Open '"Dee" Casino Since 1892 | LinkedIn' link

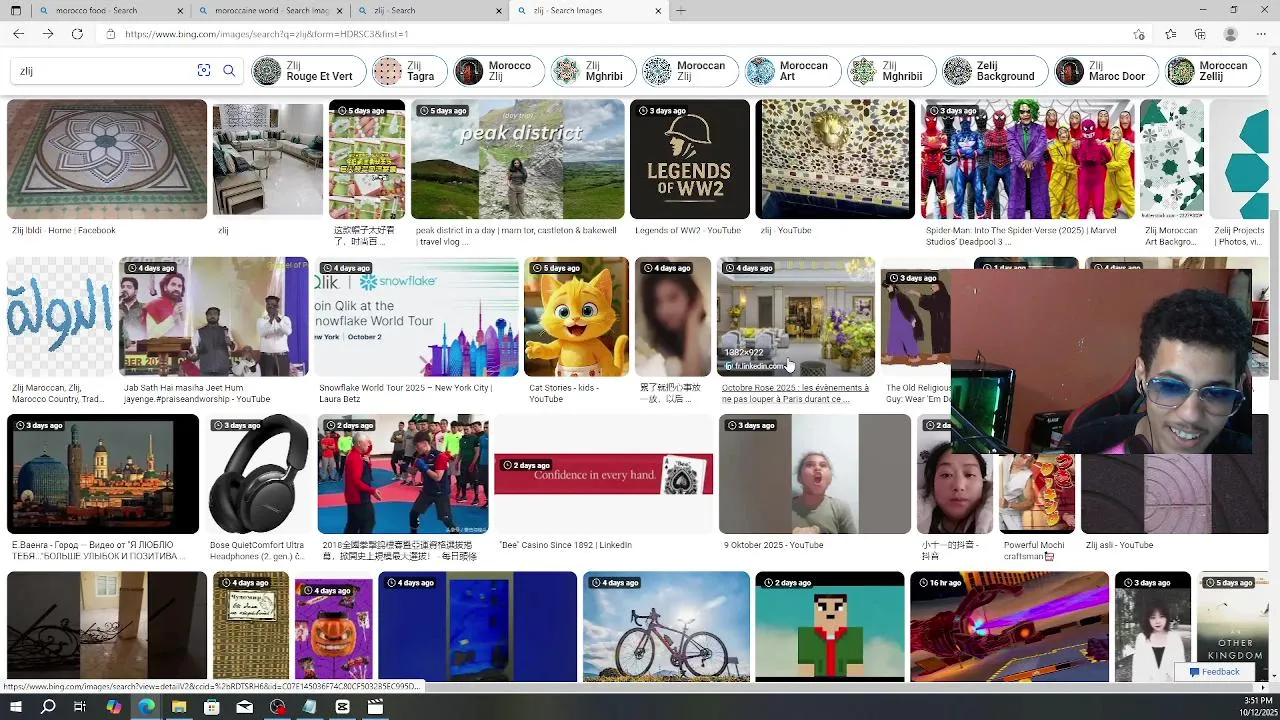pyautogui.click(x=566, y=545)
